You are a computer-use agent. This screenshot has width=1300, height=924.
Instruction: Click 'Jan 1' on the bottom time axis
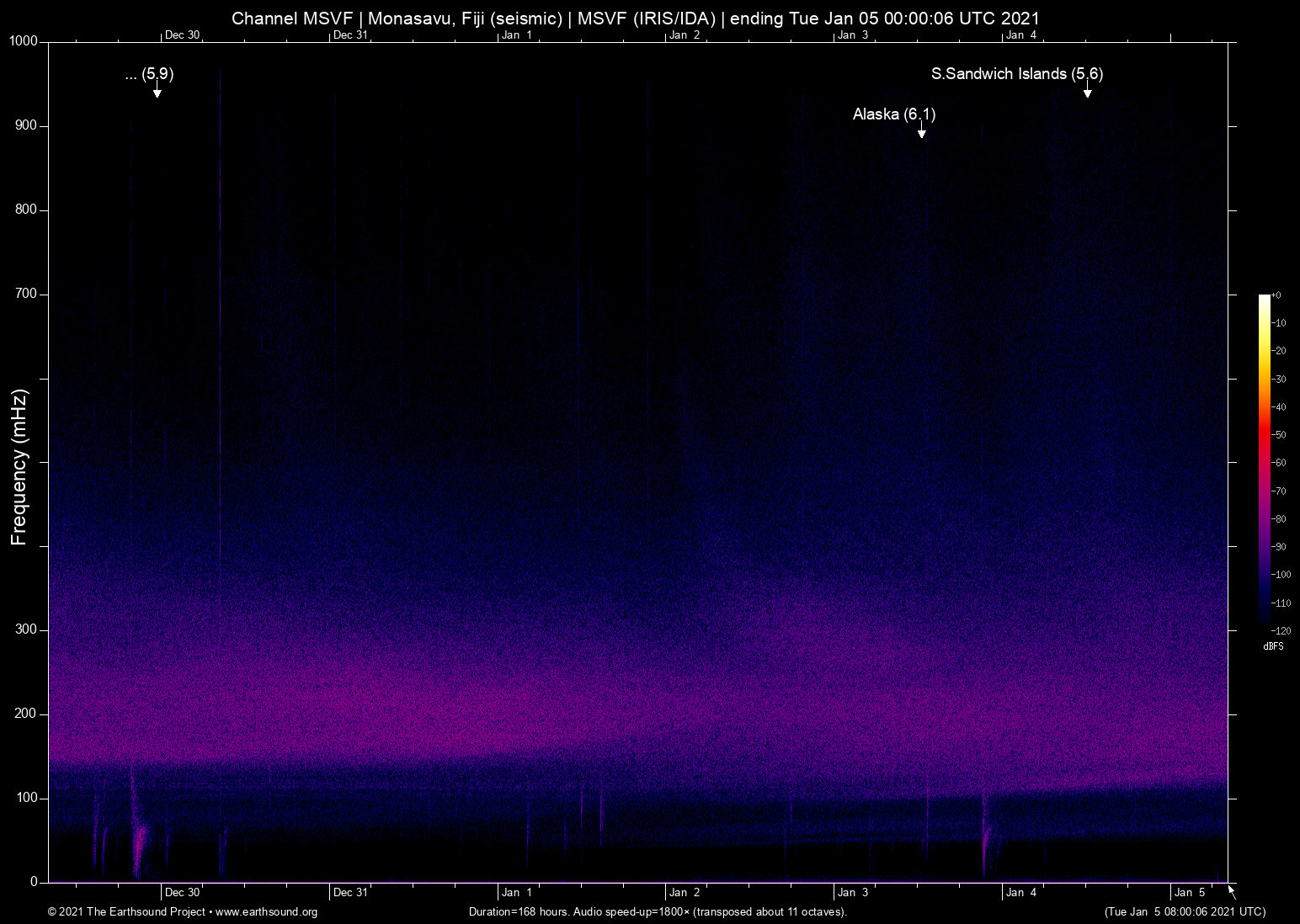point(517,893)
